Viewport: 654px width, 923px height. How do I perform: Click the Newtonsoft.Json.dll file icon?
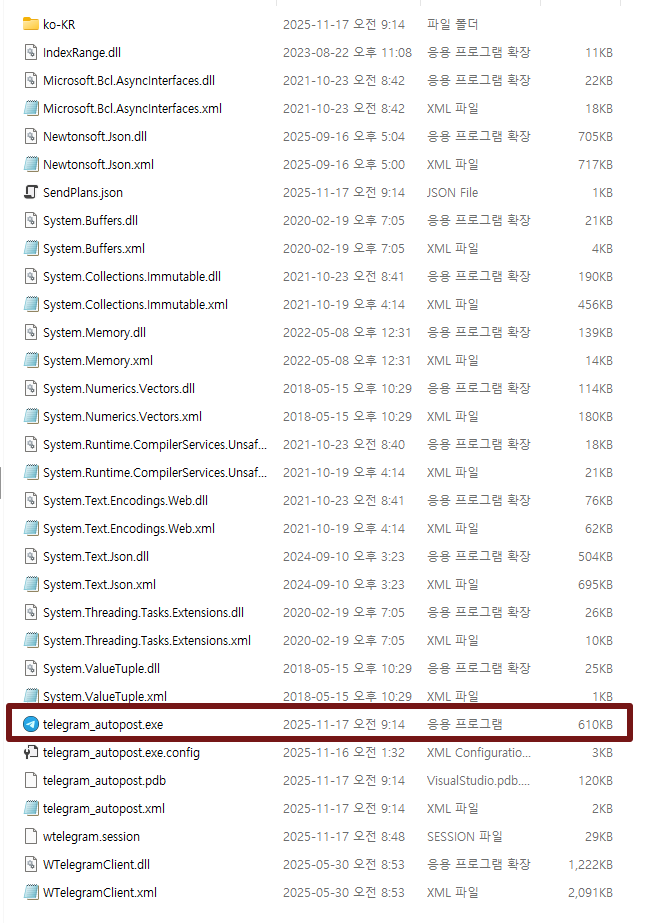point(31,137)
